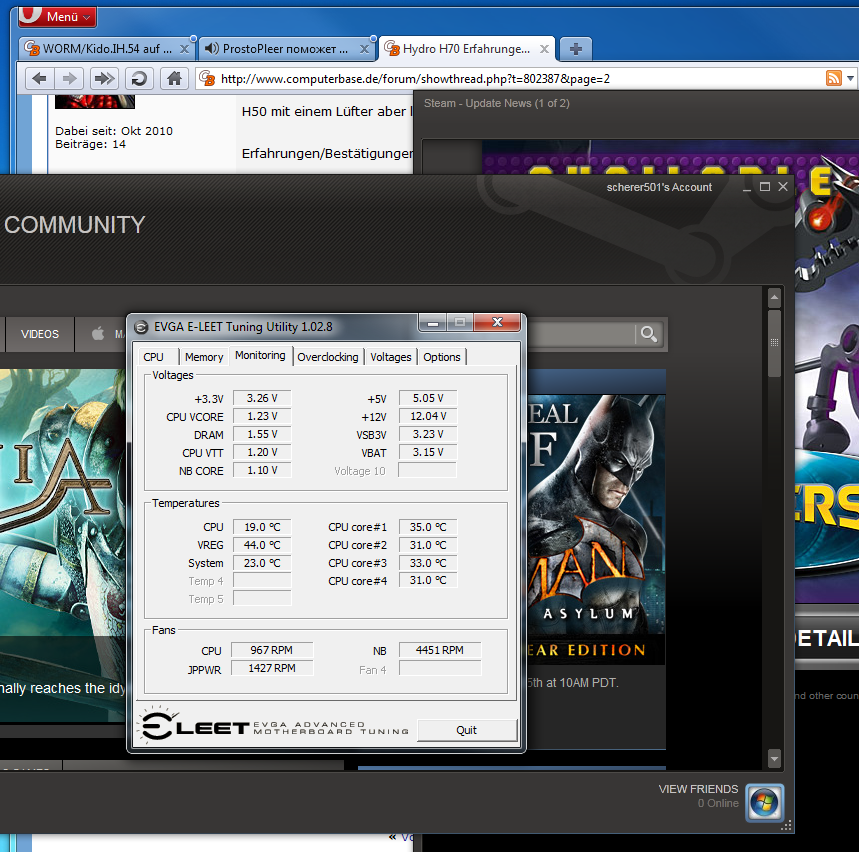Open a new browser tab
The width and height of the screenshot is (859, 852).
[576, 49]
